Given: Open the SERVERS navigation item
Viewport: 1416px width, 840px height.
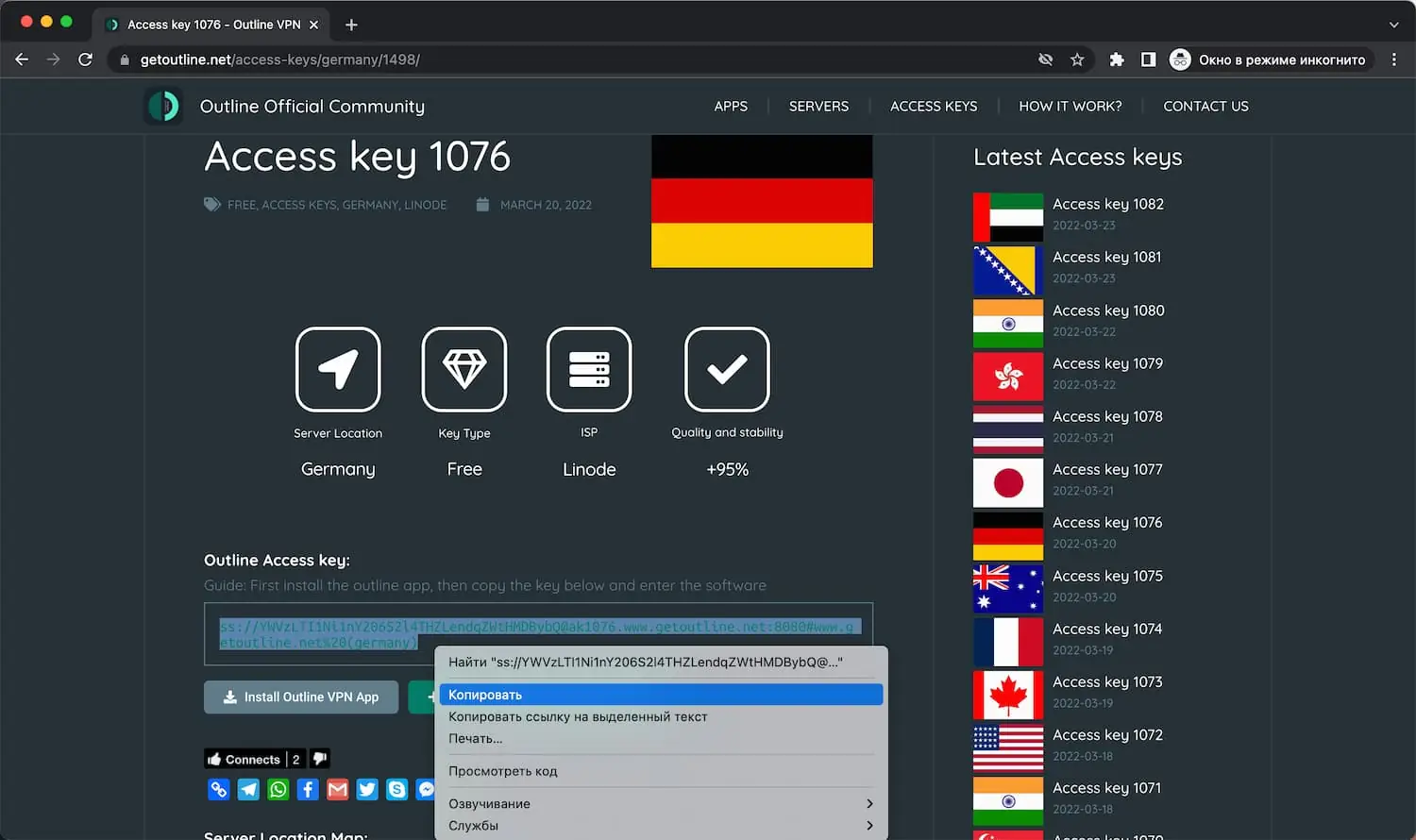Looking at the screenshot, I should tap(818, 107).
